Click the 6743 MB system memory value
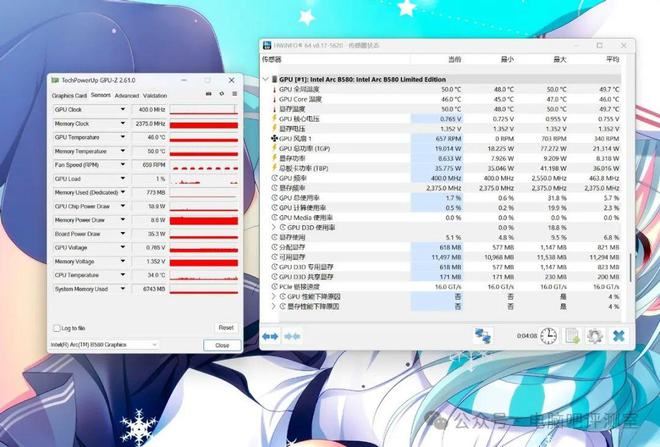660x447 pixels. [x=149, y=289]
